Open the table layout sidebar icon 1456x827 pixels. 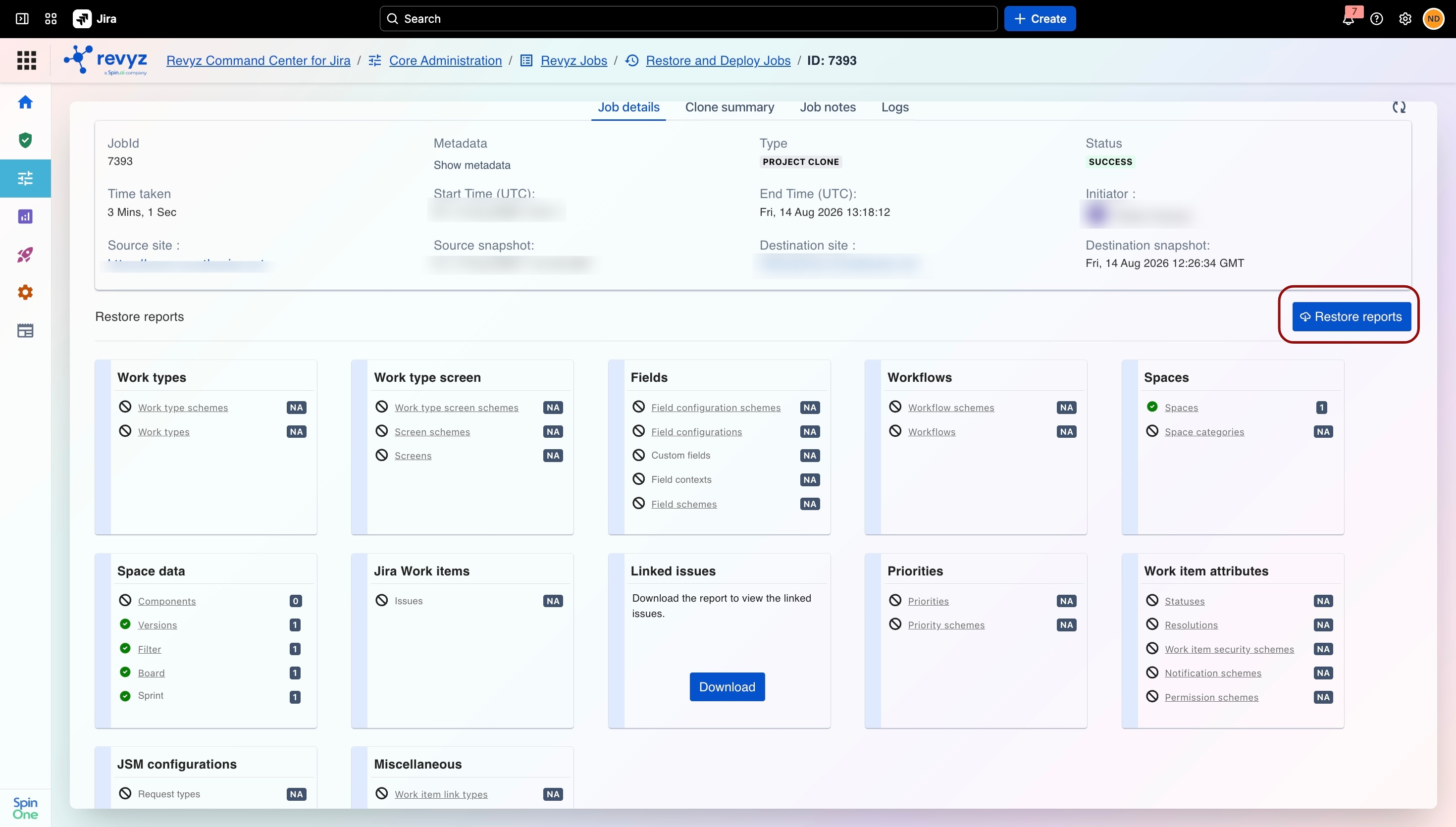(x=25, y=331)
